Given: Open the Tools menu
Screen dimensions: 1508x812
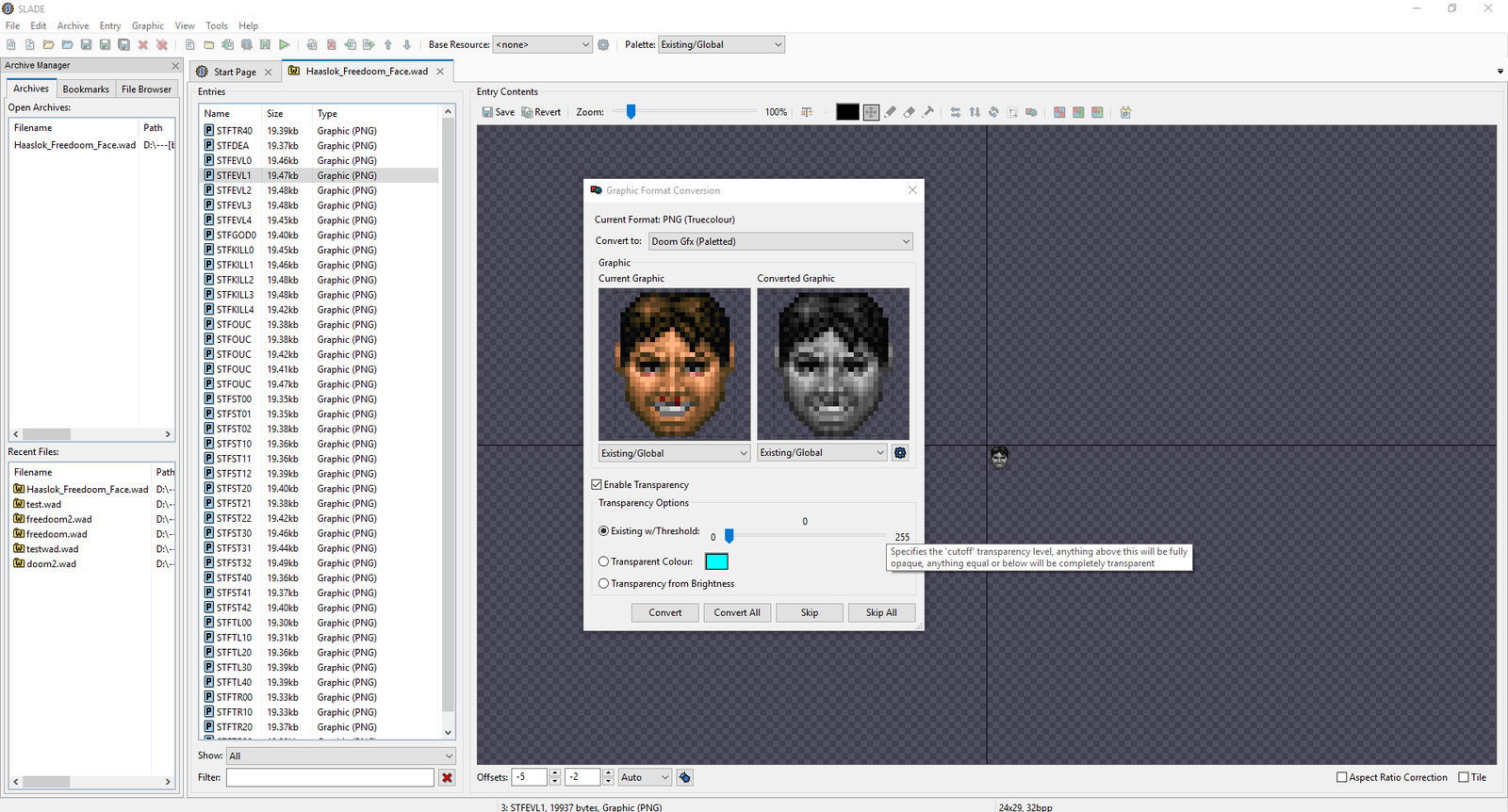Looking at the screenshot, I should coord(217,25).
